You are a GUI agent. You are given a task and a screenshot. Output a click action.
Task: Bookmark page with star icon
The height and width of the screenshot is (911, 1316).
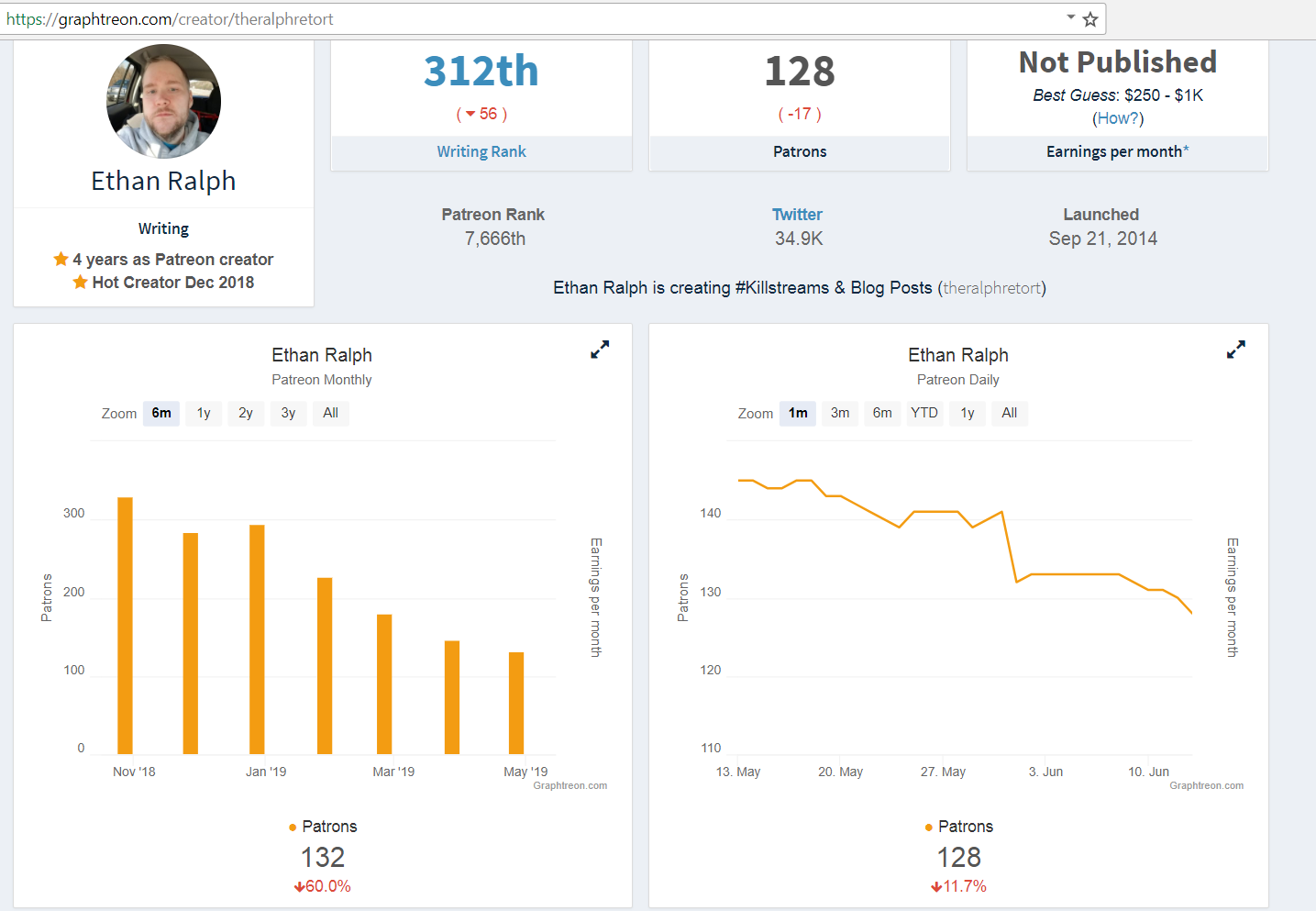1090,19
